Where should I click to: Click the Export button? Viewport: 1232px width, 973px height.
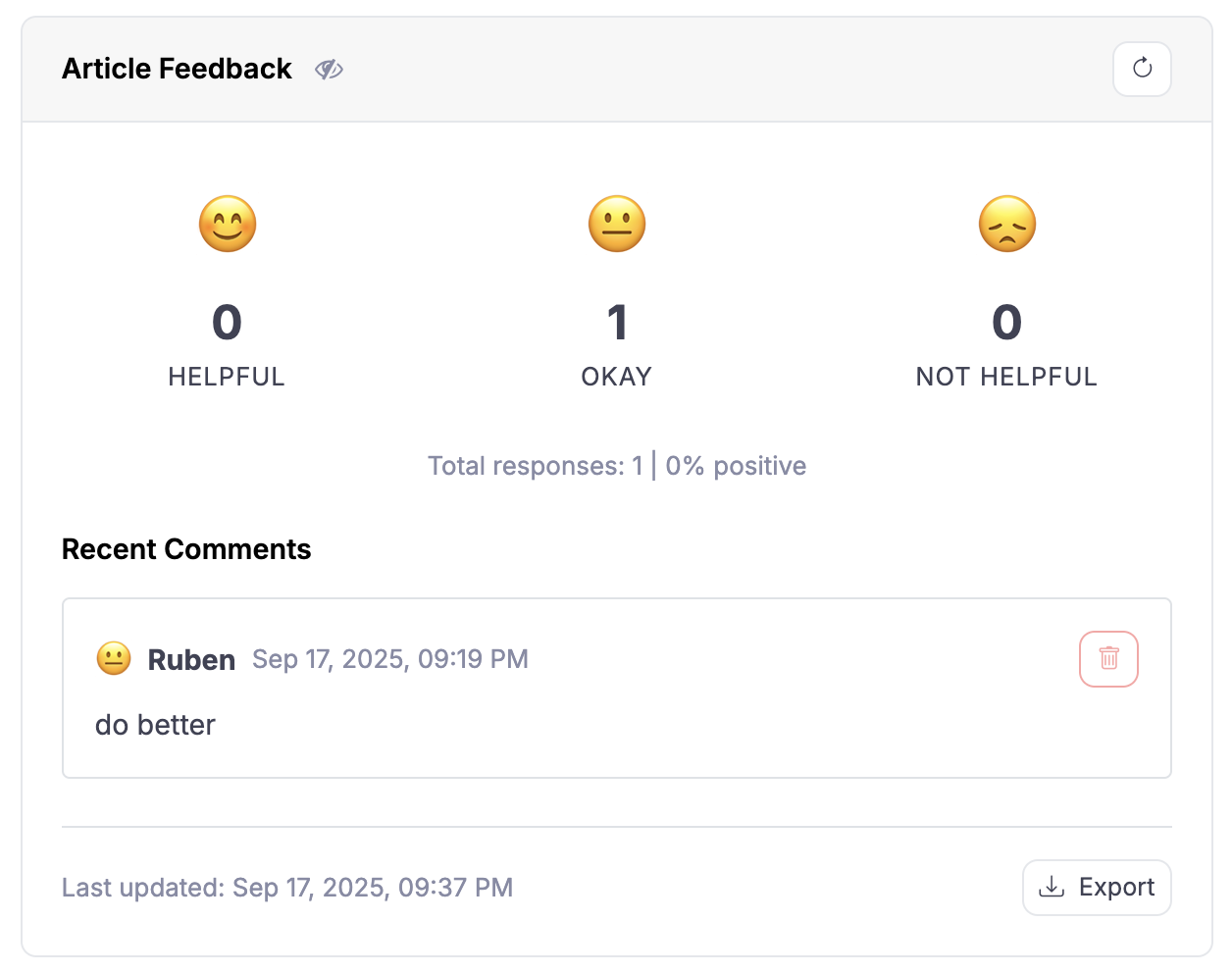click(x=1097, y=888)
